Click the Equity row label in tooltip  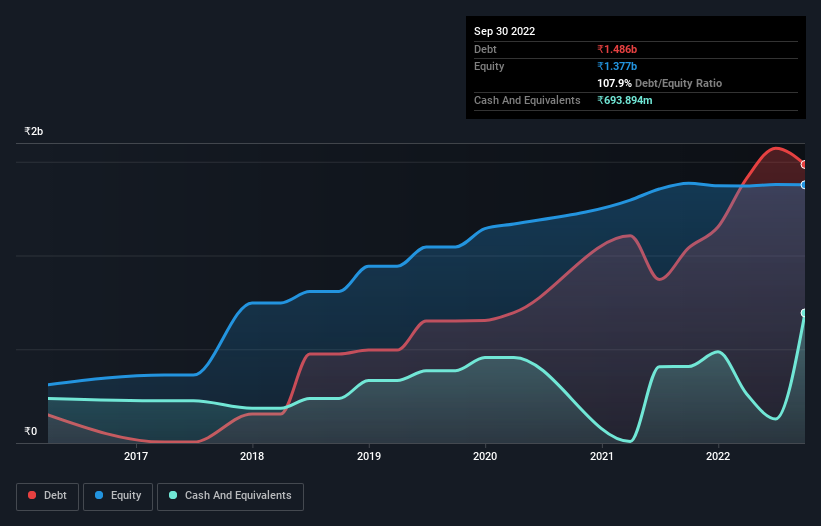pyautogui.click(x=489, y=66)
